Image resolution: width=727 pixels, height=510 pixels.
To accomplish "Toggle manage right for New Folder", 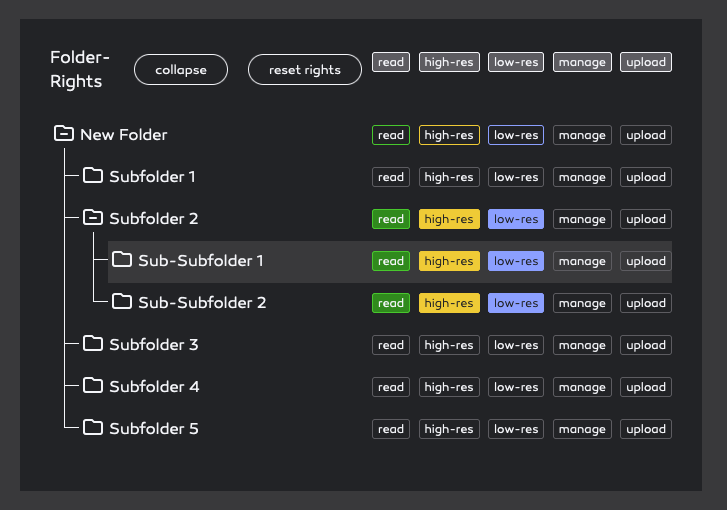I will pos(582,135).
